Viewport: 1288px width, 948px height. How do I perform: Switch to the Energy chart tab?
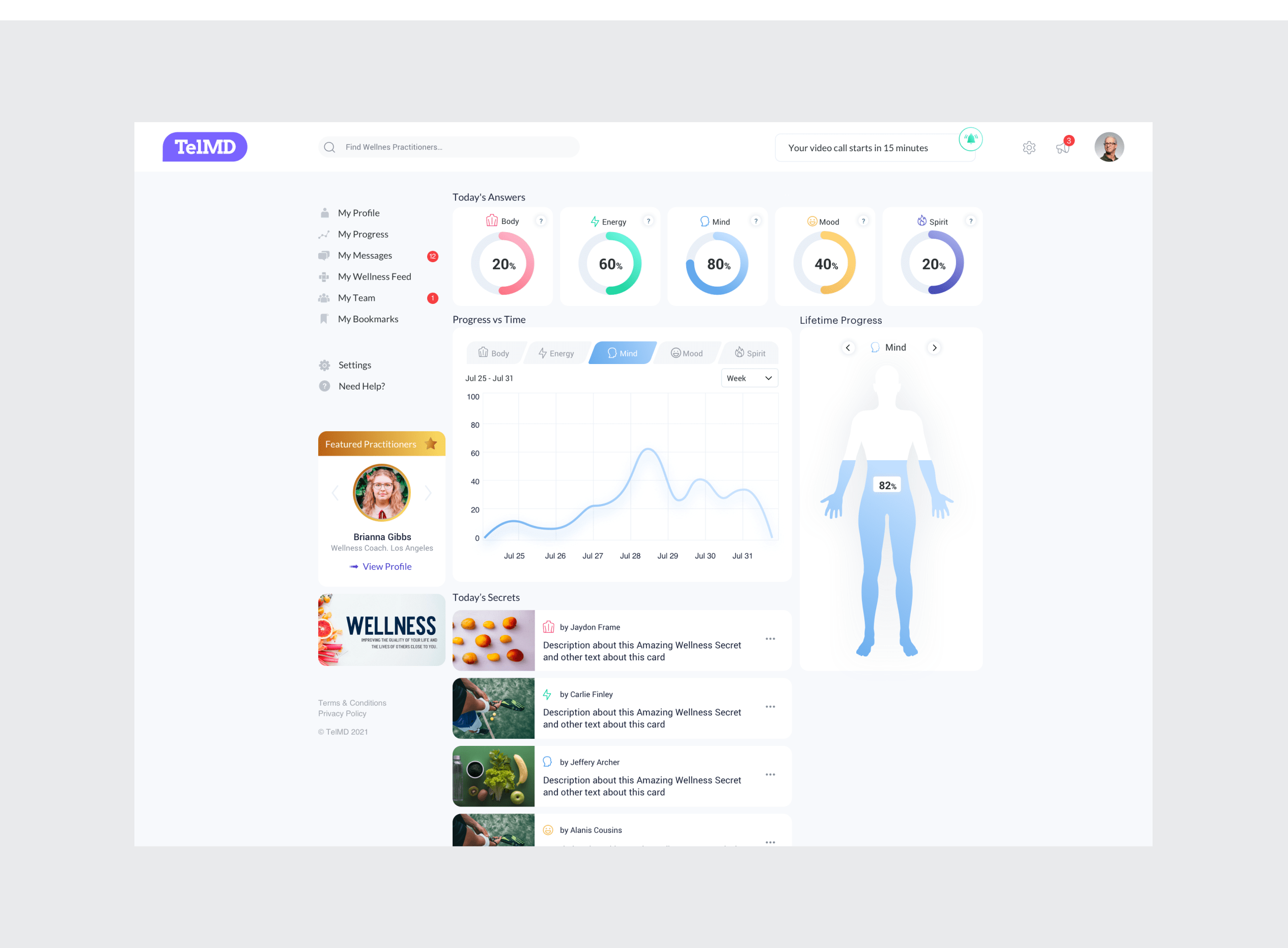pyautogui.click(x=556, y=353)
